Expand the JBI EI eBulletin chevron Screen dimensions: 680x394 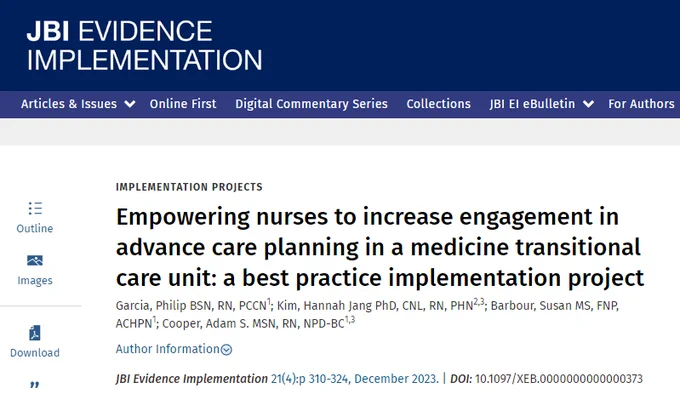coord(588,104)
